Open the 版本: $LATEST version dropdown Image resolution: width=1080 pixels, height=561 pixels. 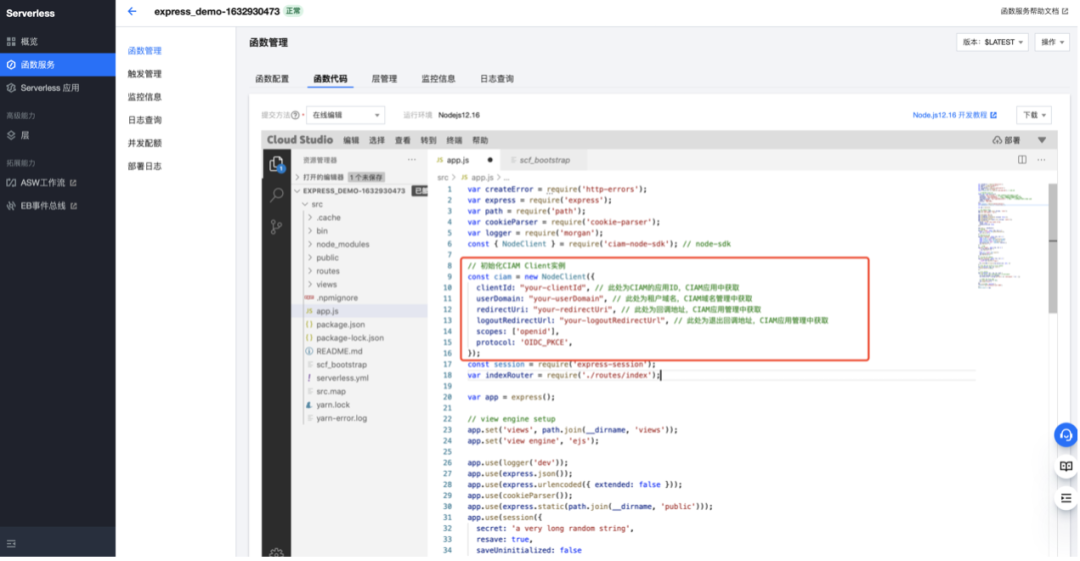pyautogui.click(x=991, y=42)
